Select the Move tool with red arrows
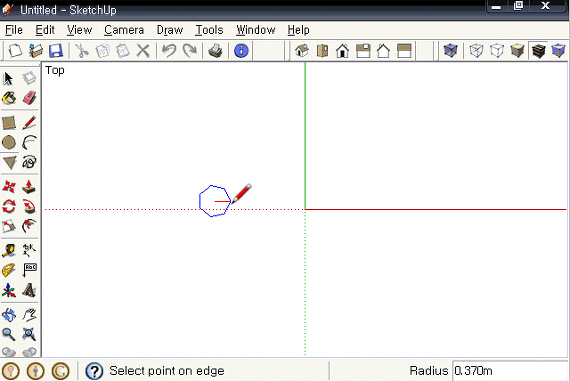 pos(8,187)
